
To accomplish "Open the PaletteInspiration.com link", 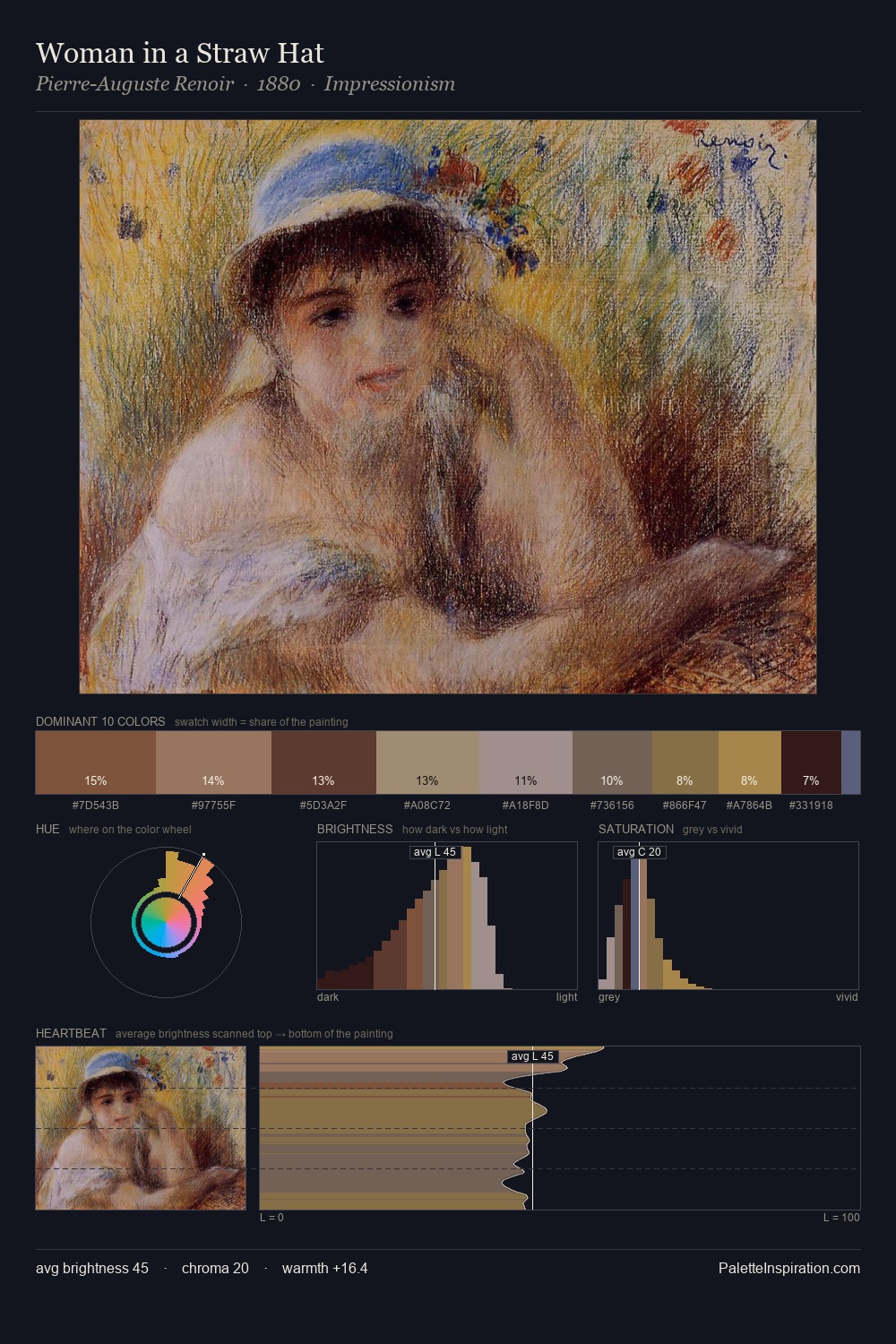I will (x=789, y=1269).
